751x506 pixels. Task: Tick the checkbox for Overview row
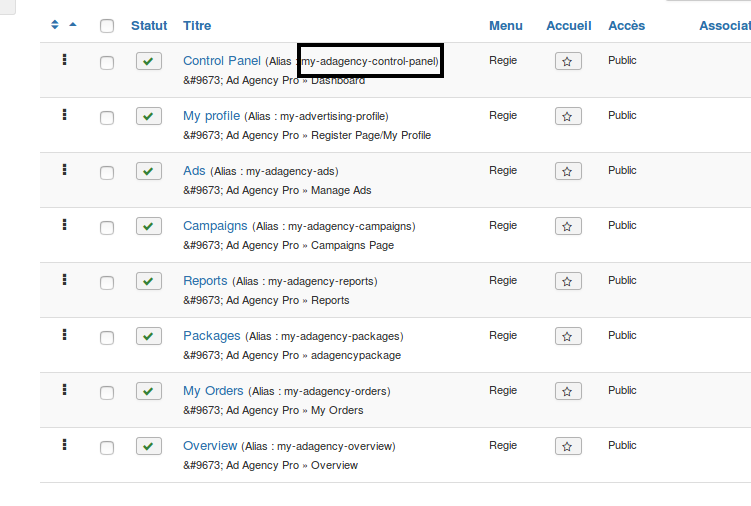coord(107,448)
